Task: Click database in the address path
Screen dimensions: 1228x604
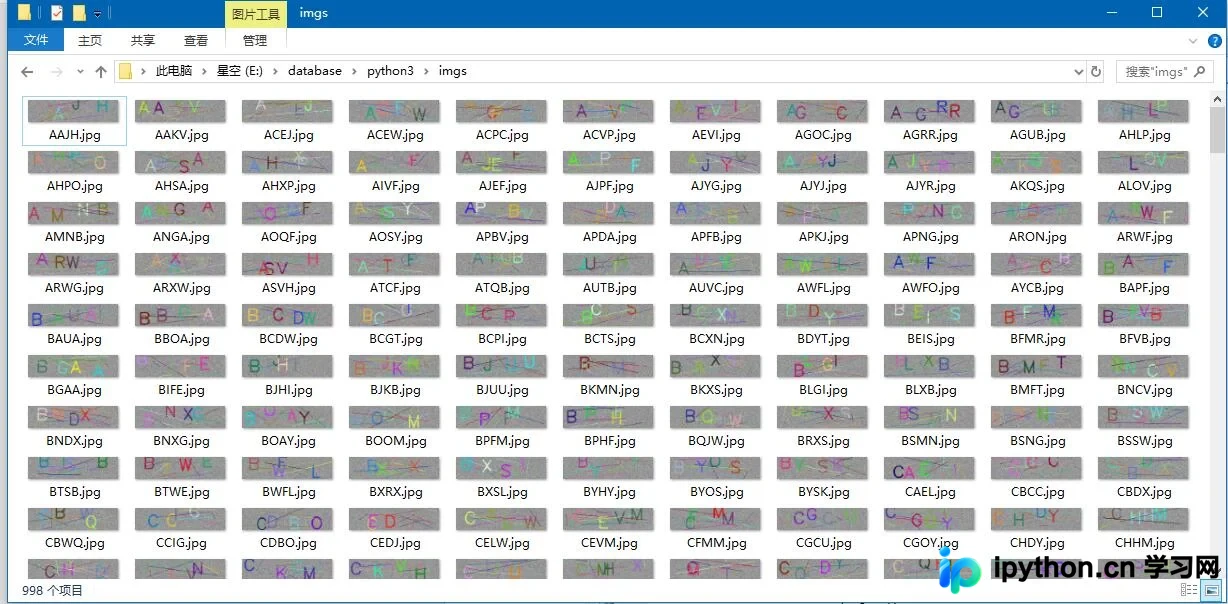Action: (315, 71)
